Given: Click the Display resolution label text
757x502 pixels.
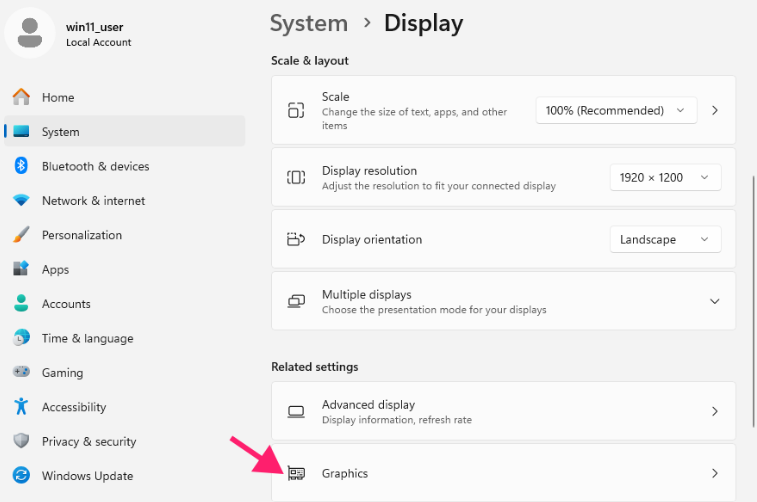Looking at the screenshot, I should click(369, 170).
